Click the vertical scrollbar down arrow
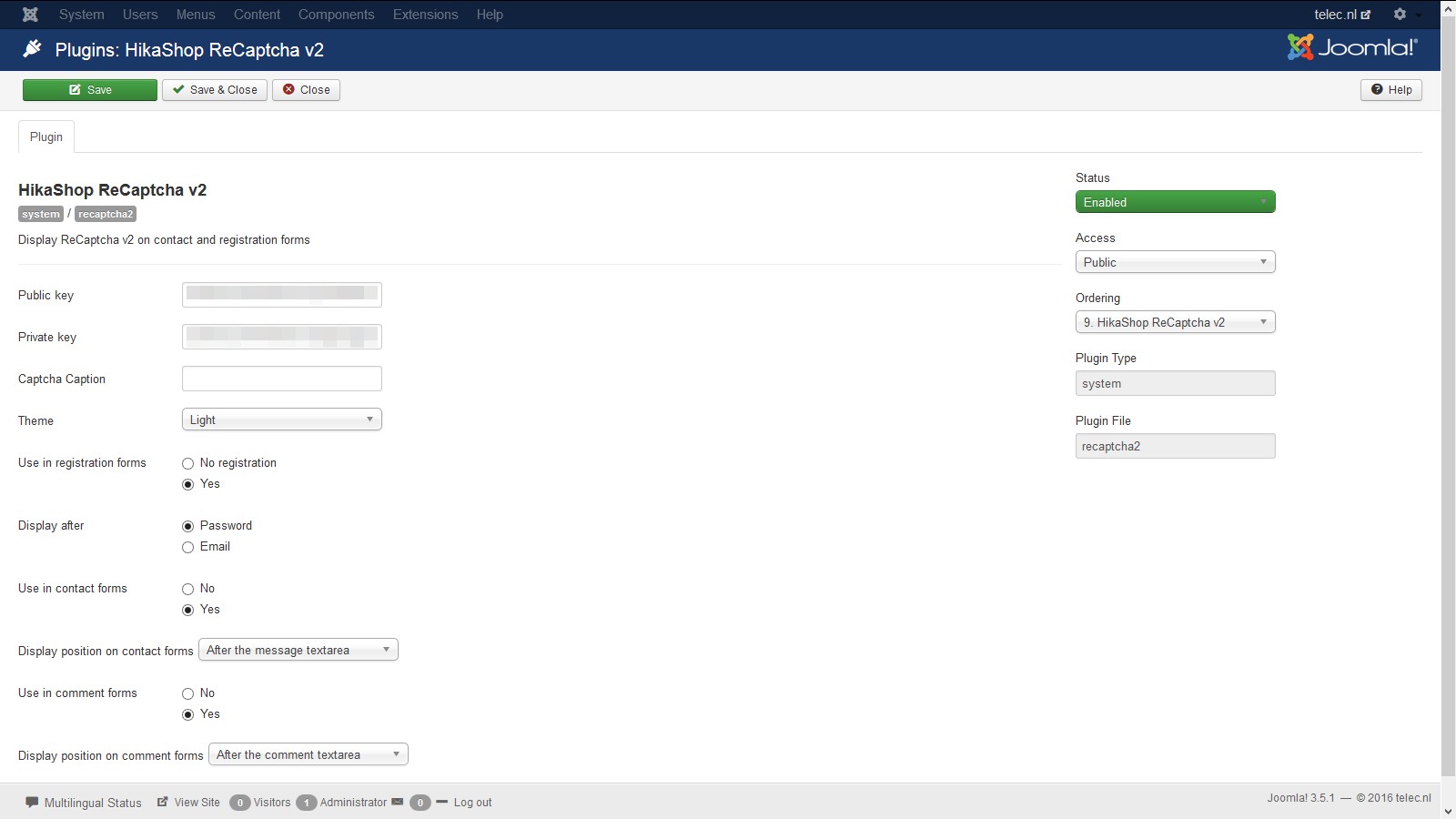Screen dimensions: 1456x819 [1449, 812]
